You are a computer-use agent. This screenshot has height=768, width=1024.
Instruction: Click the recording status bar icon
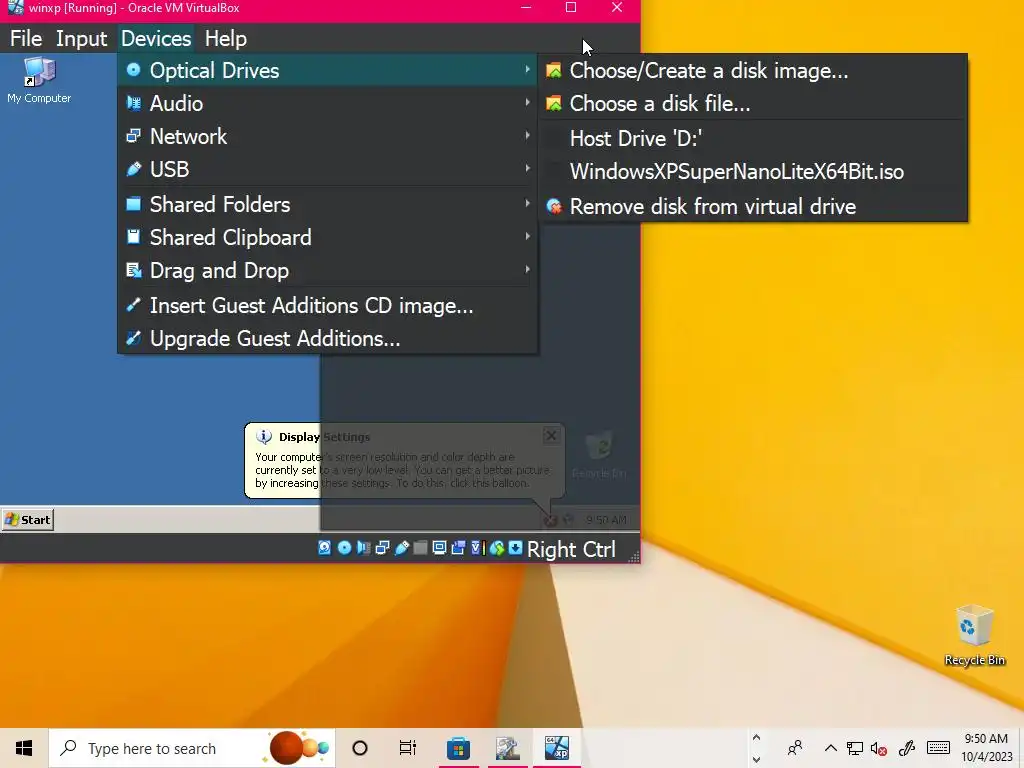[x=458, y=548]
